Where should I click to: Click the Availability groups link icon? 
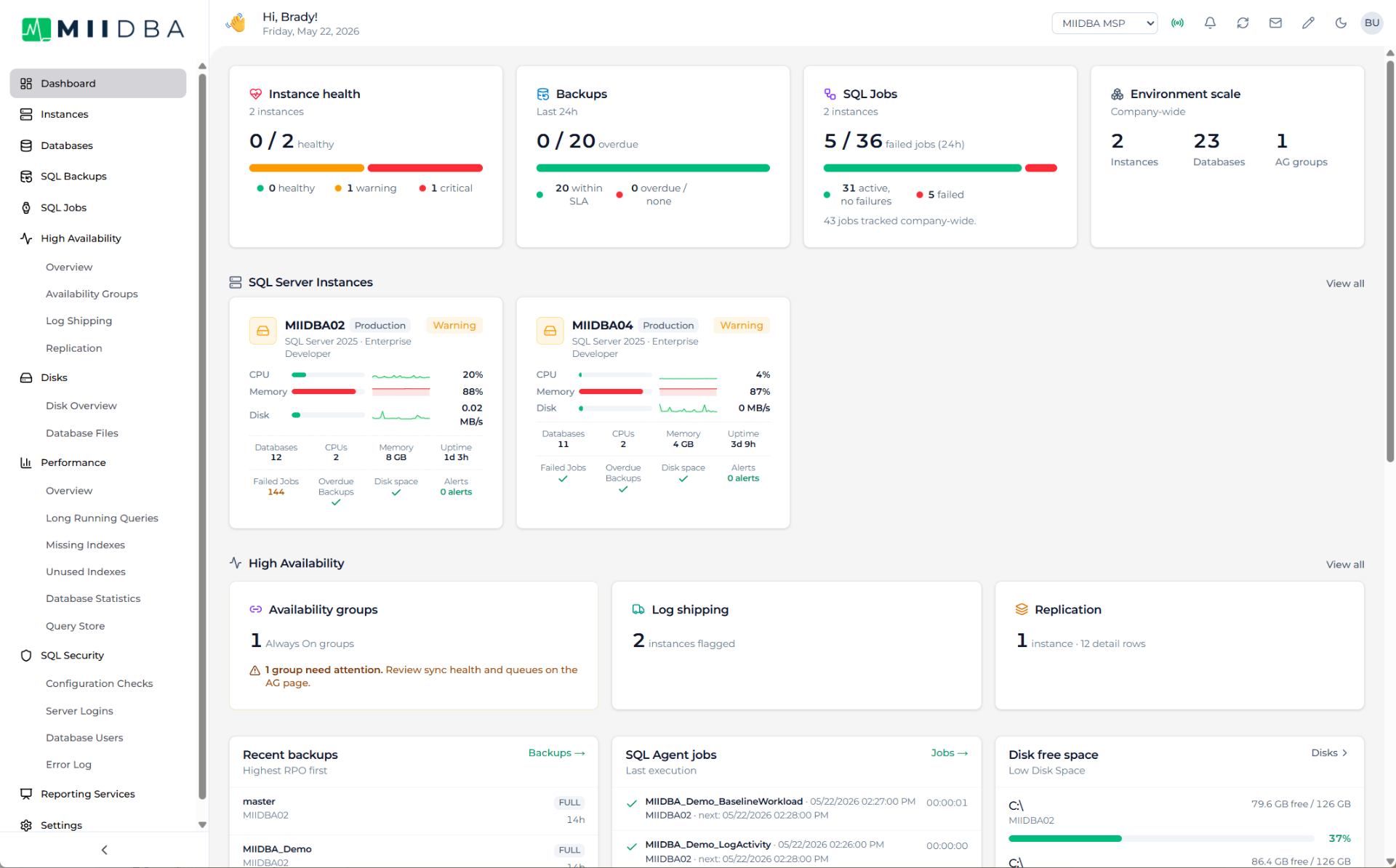coord(255,609)
